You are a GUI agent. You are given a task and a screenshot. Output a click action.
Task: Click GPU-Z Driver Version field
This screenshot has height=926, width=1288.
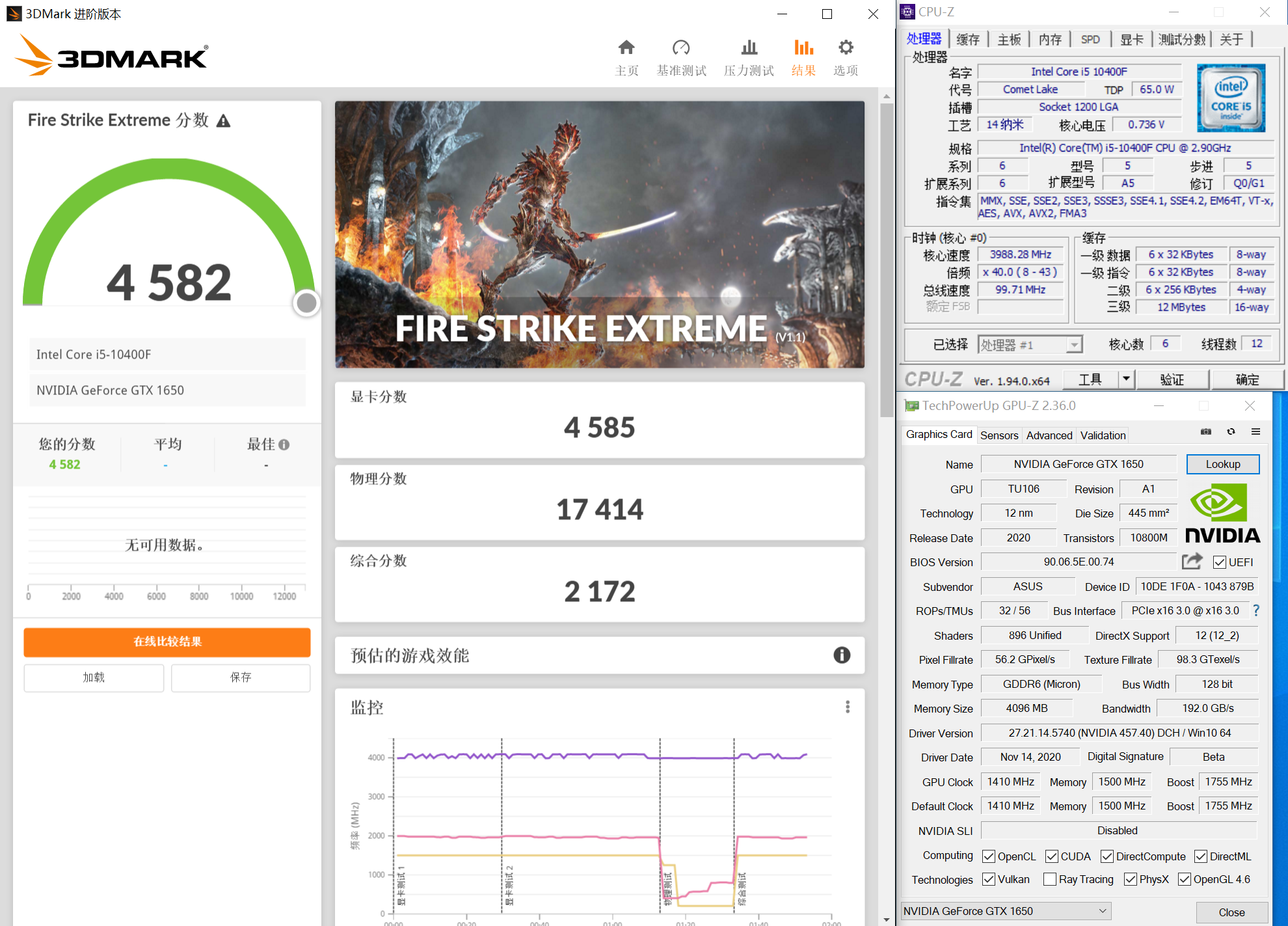[x=1119, y=733]
